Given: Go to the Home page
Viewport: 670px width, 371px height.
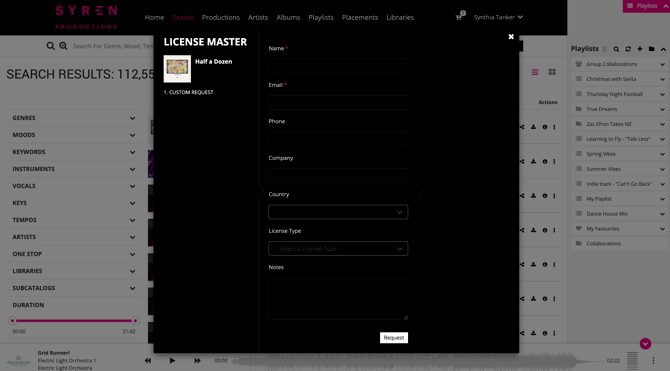Looking at the screenshot, I should coord(154,18).
